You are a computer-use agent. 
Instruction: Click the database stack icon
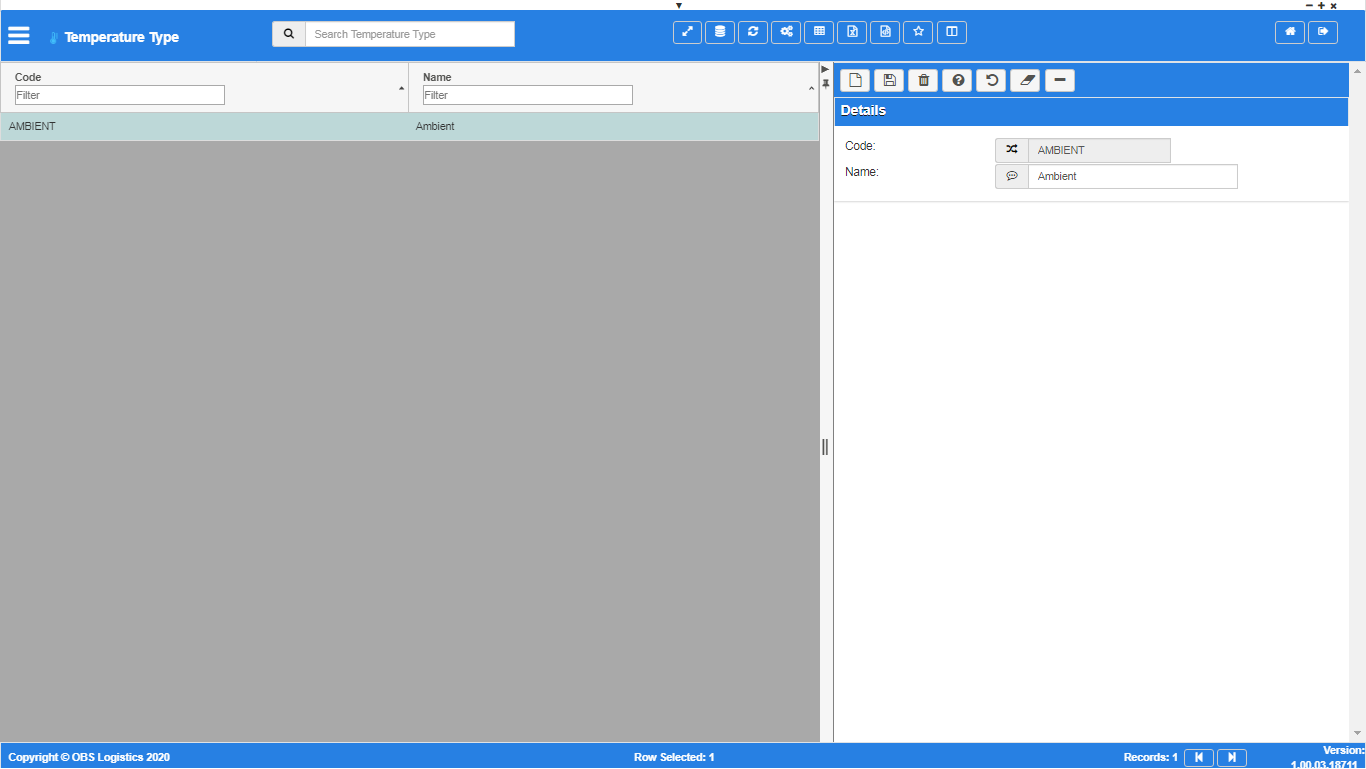point(720,32)
